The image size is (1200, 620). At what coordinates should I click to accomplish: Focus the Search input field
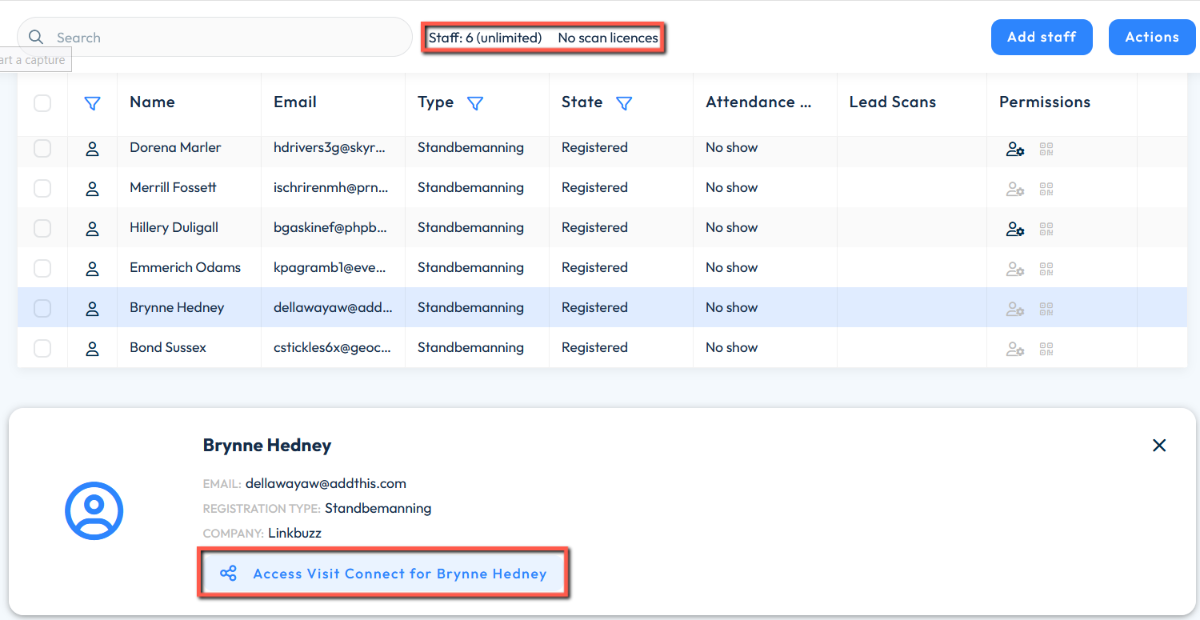[x=215, y=37]
